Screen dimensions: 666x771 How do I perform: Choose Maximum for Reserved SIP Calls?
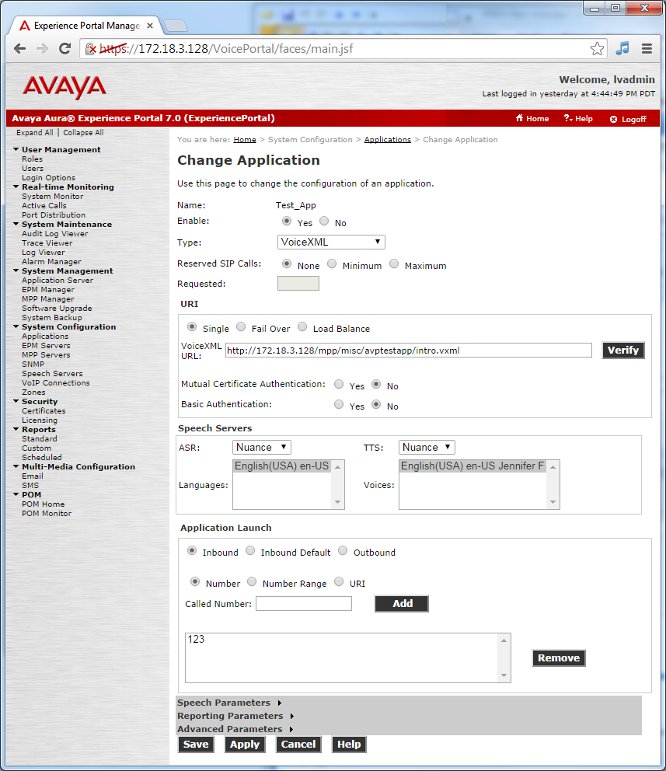click(394, 264)
